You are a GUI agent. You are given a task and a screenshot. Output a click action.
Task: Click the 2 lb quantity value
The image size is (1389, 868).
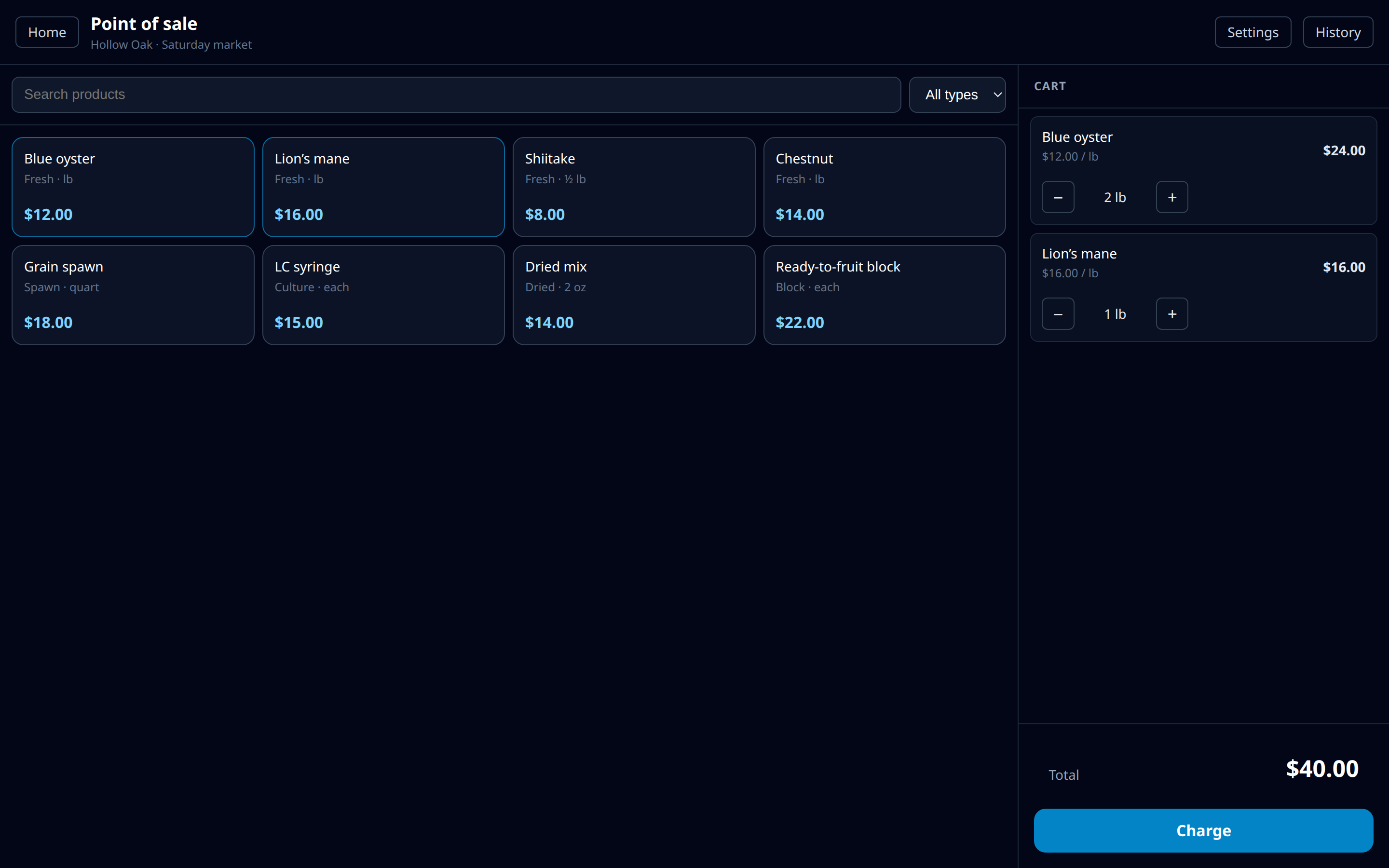coord(1115,198)
